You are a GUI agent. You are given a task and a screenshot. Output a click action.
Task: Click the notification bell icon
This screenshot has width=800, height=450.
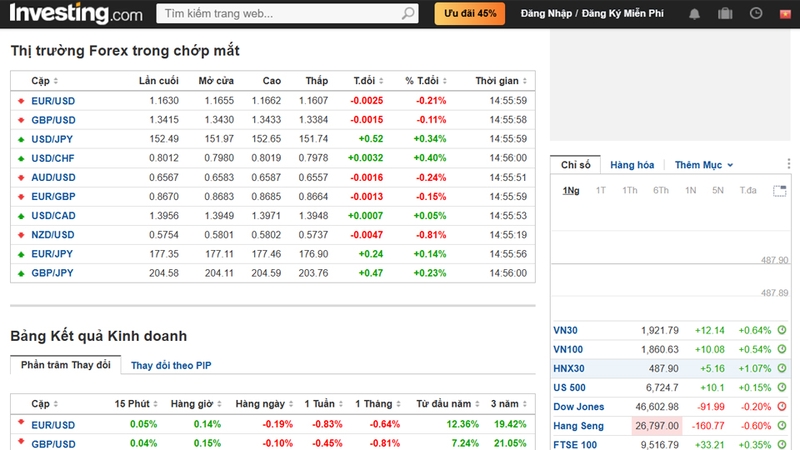tap(695, 14)
